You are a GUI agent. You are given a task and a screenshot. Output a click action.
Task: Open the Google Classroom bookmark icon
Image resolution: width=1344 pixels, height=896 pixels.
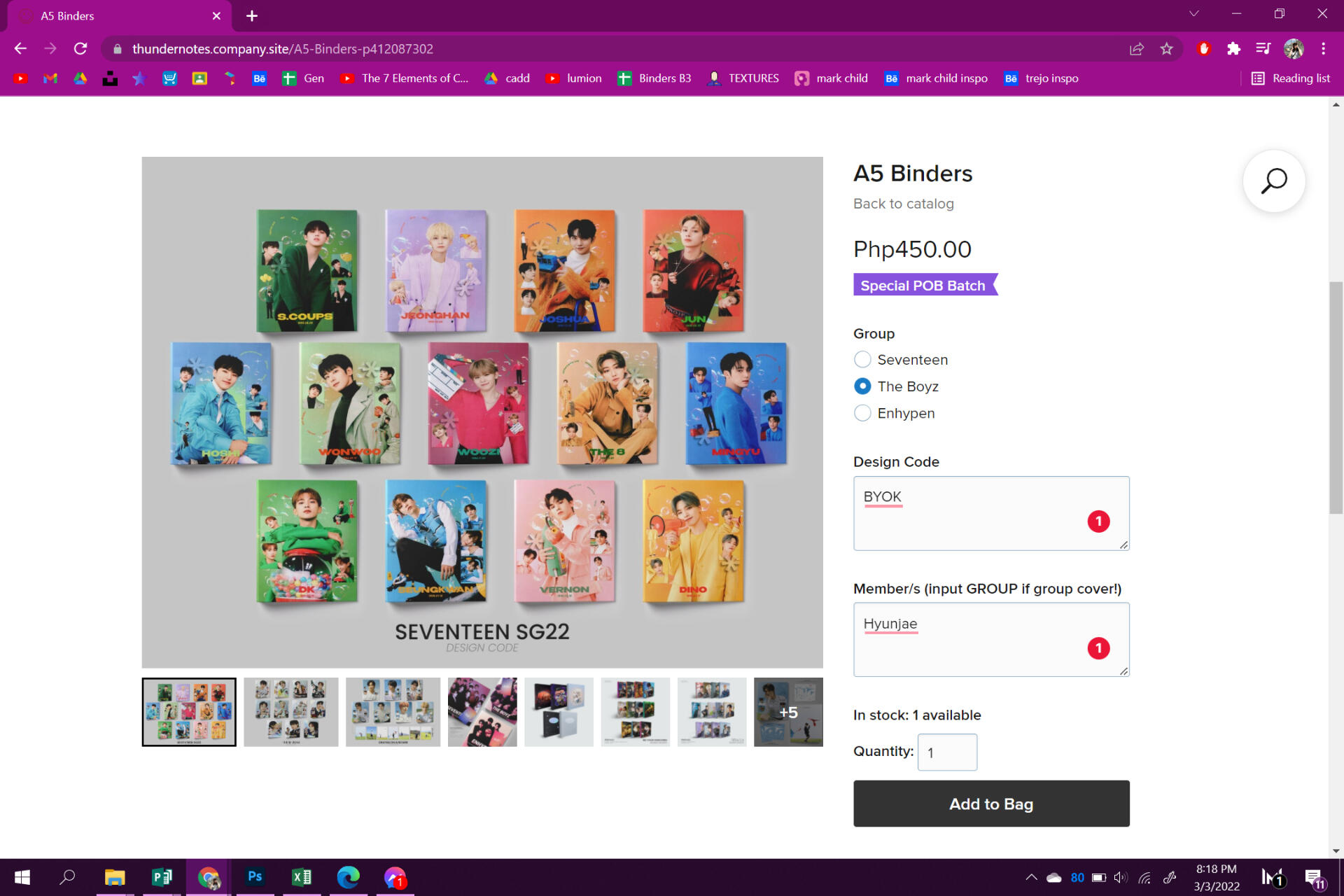coord(199,78)
